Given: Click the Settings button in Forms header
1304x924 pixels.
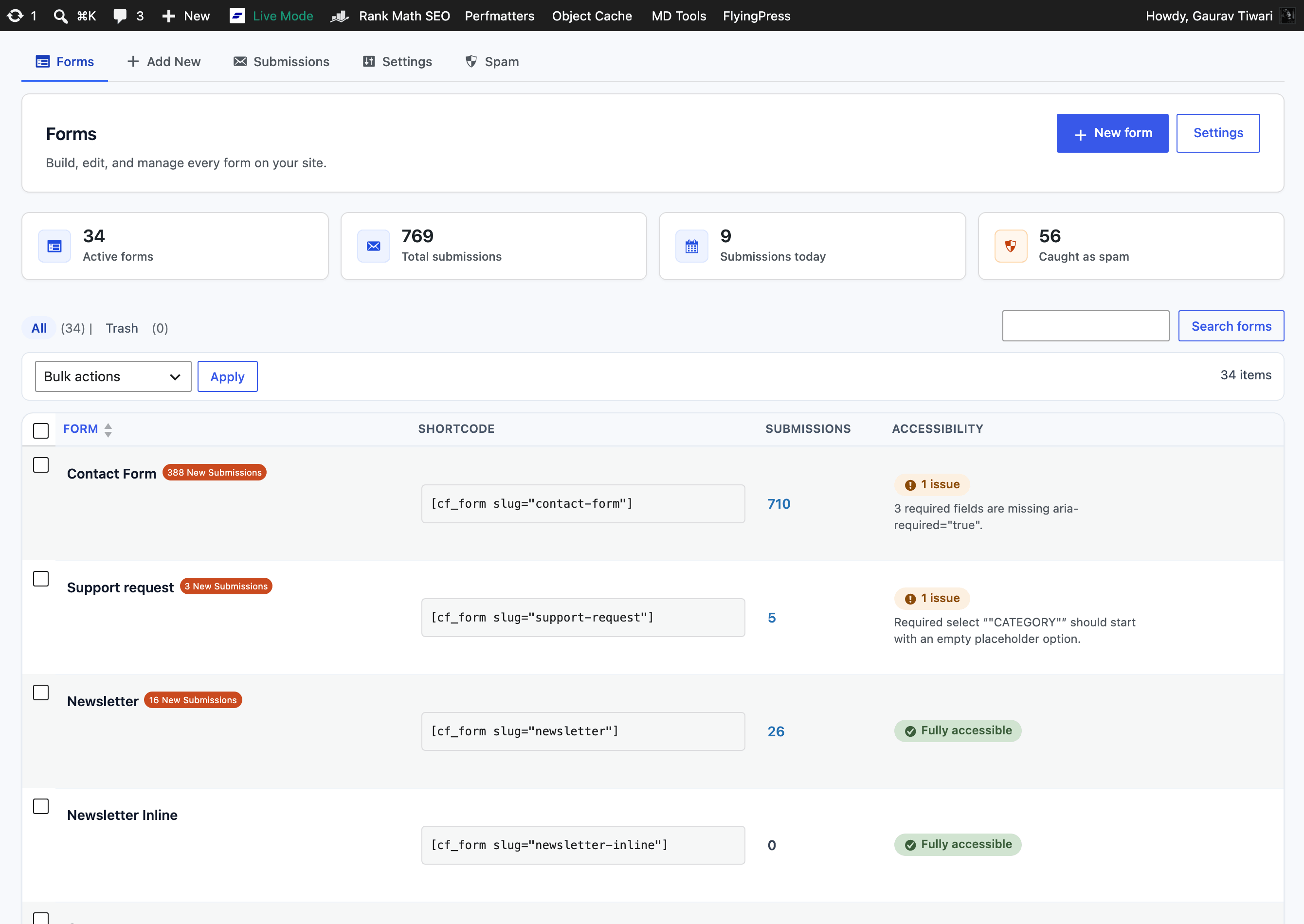Looking at the screenshot, I should coord(1217,133).
